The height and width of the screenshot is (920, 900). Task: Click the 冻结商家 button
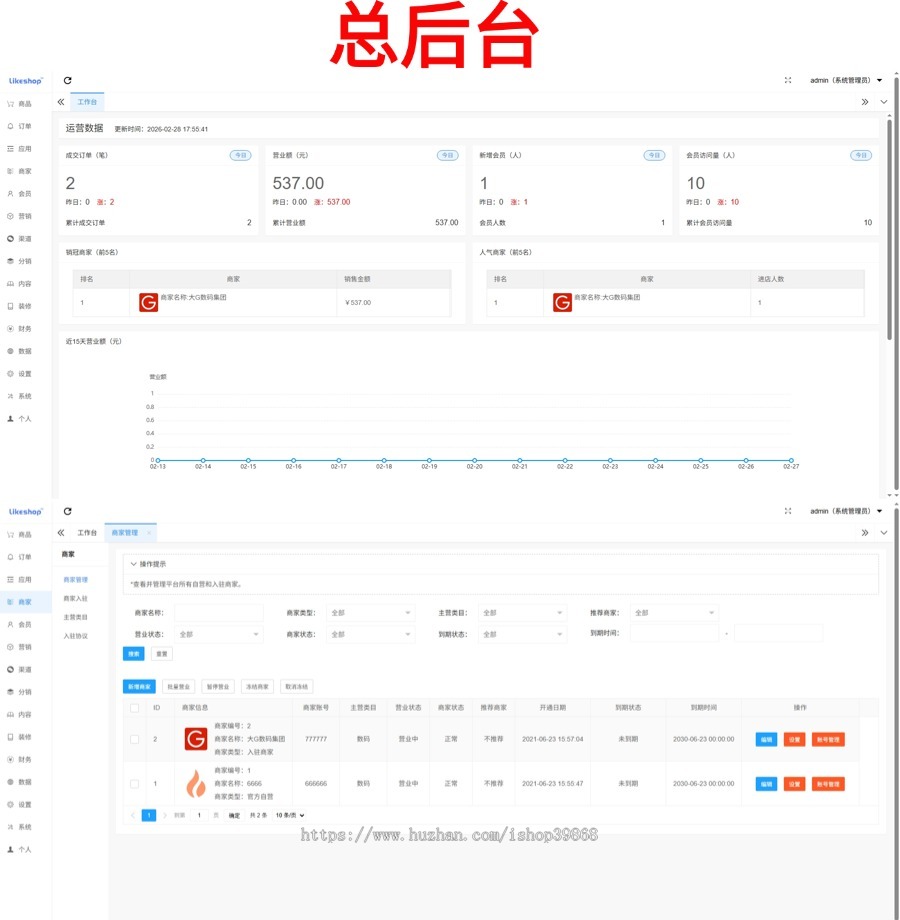click(x=257, y=686)
